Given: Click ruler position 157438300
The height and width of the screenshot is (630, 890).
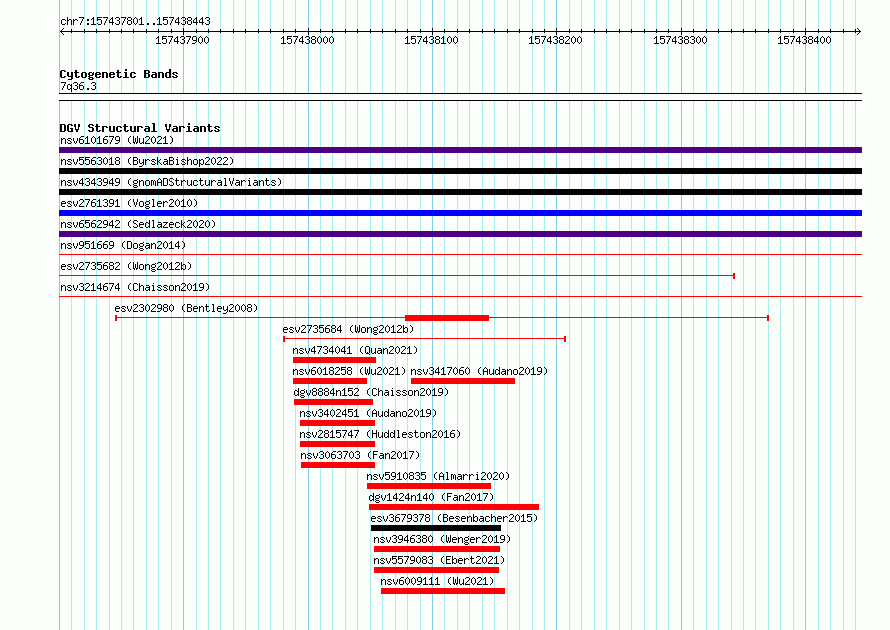Looking at the screenshot, I should coord(680,40).
